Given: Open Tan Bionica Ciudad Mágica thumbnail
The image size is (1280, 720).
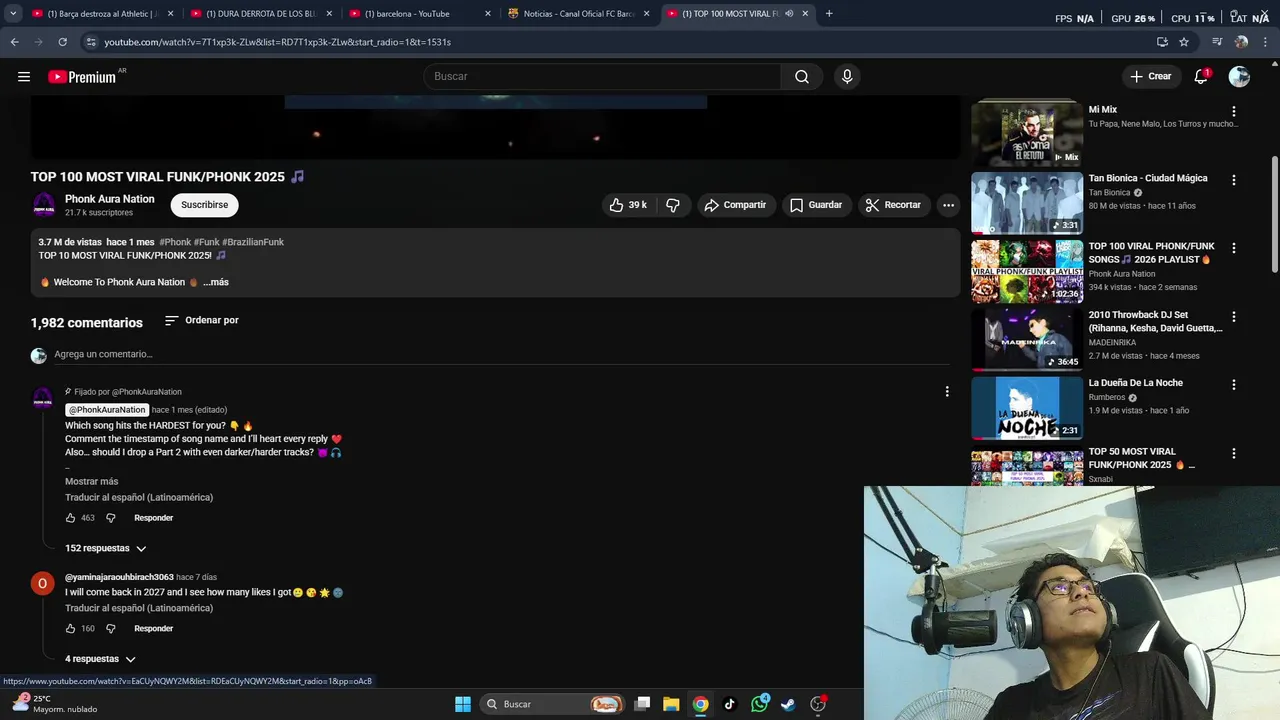Looking at the screenshot, I should point(1027,203).
